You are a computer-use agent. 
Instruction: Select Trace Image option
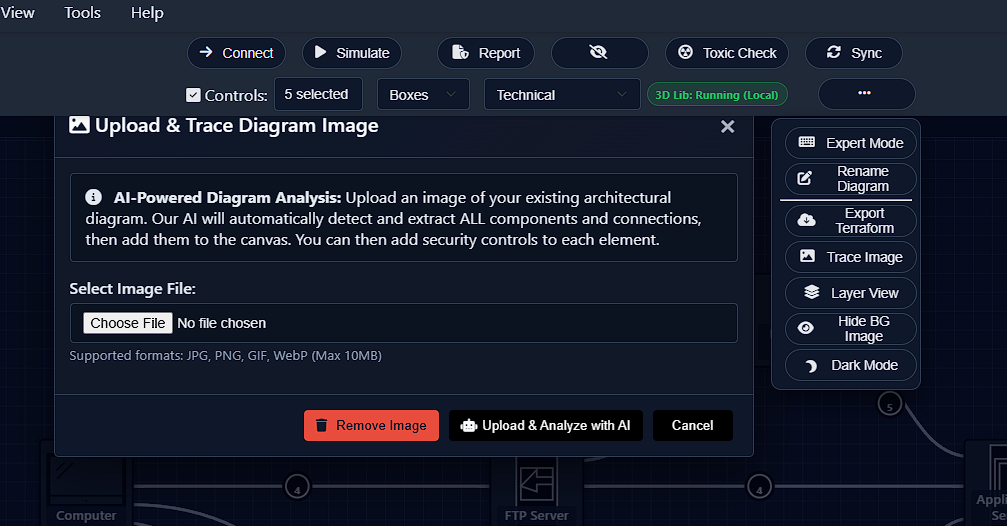[x=850, y=257]
